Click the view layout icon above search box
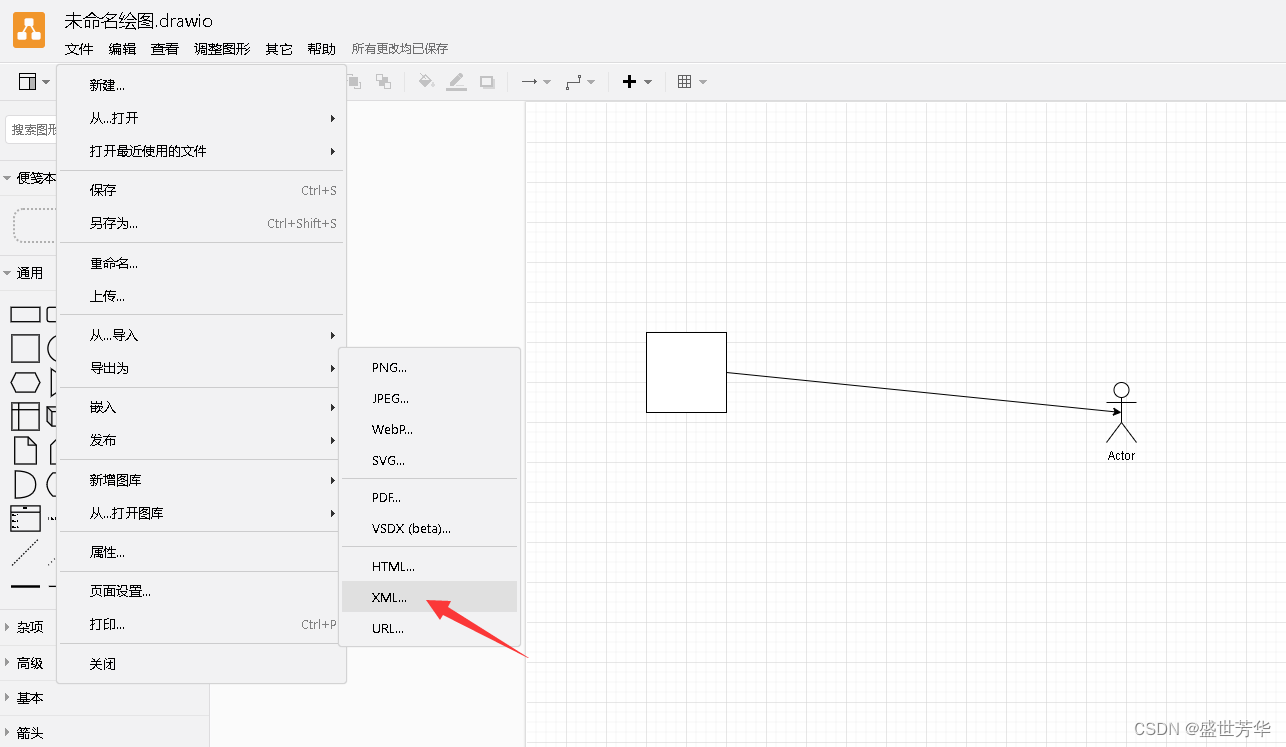The height and width of the screenshot is (747, 1286). coord(26,81)
